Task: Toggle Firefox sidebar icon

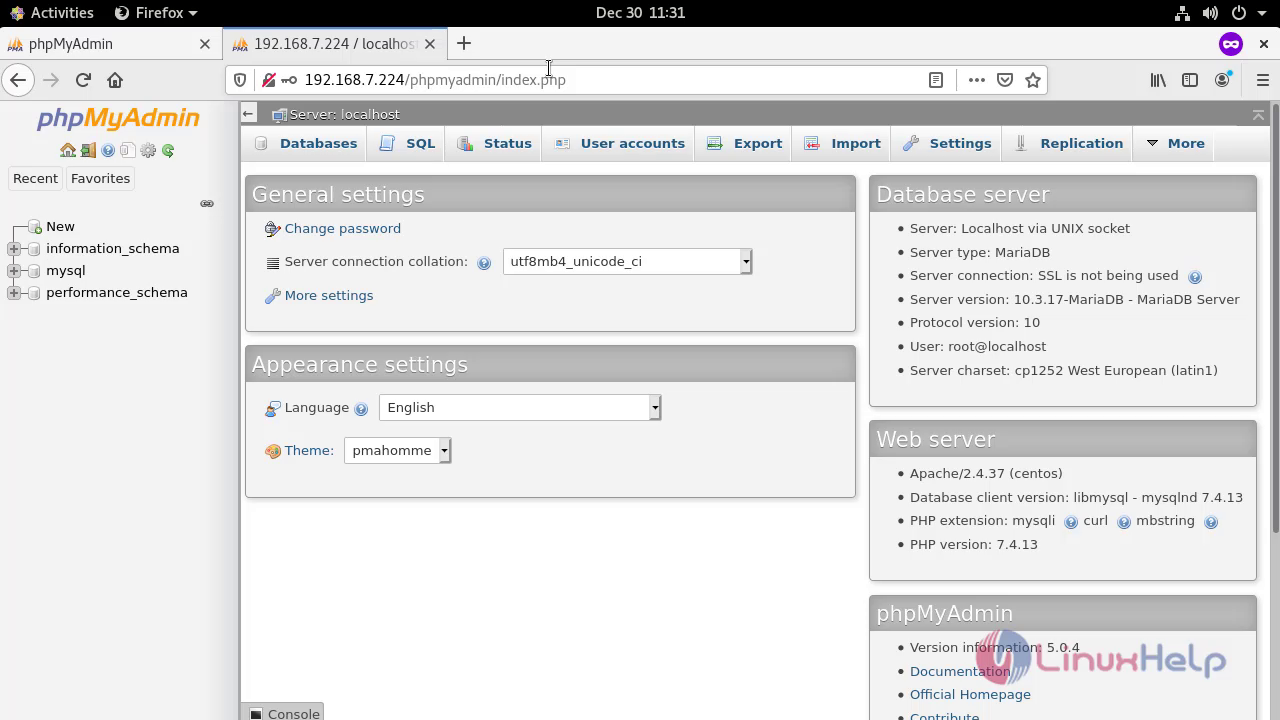Action: (1190, 80)
